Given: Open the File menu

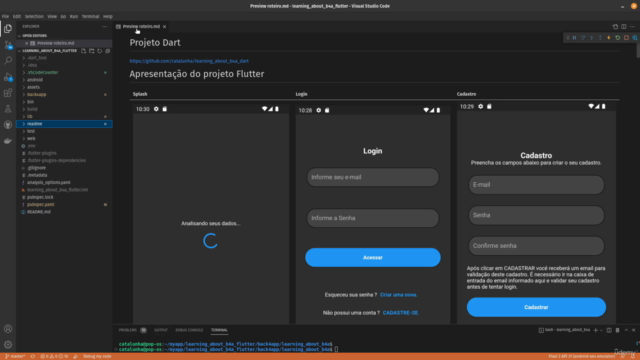Looking at the screenshot, I should (x=5, y=17).
